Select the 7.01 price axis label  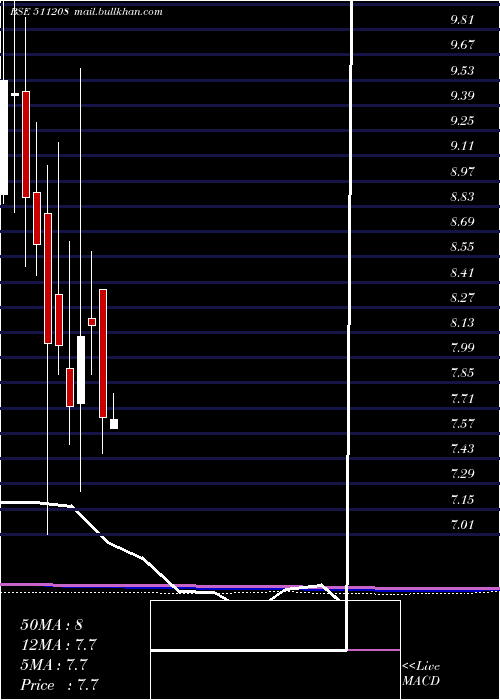(462, 525)
